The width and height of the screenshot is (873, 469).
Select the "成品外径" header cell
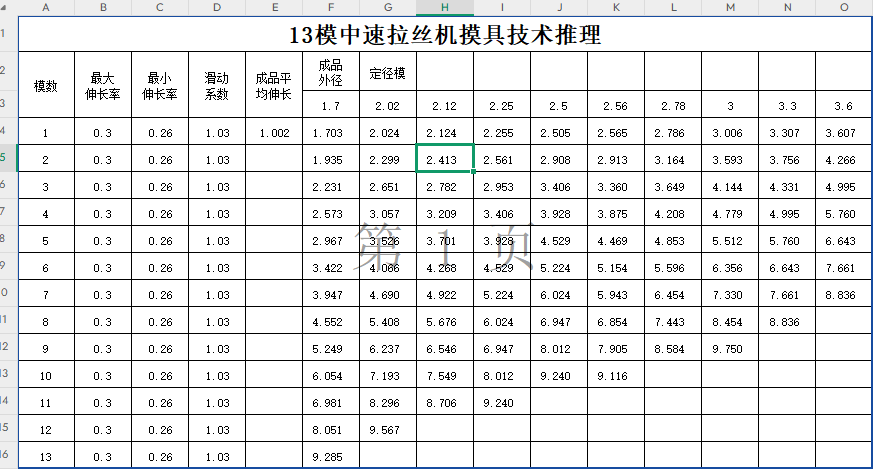coord(330,73)
